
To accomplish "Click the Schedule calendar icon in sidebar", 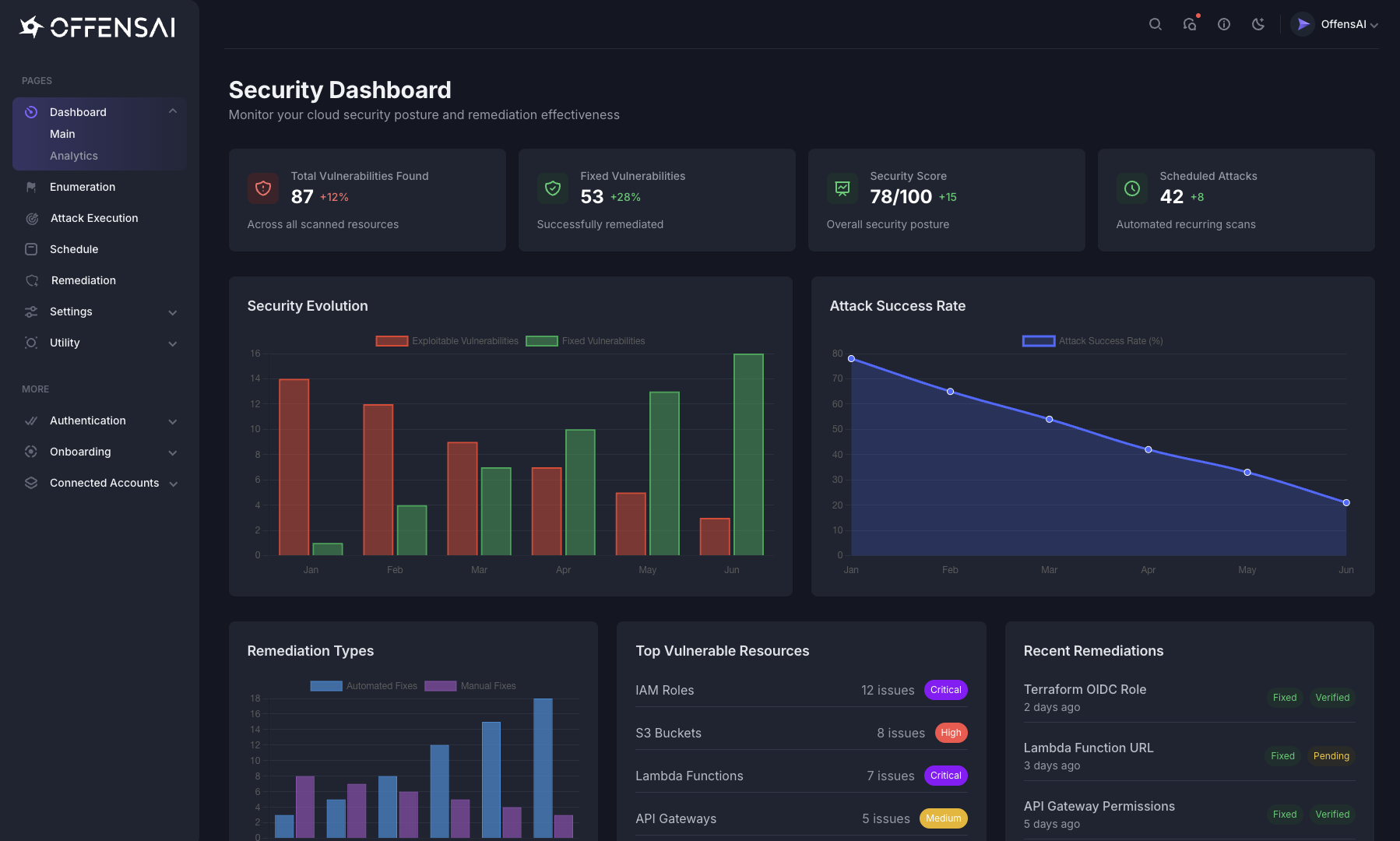I will point(31,249).
